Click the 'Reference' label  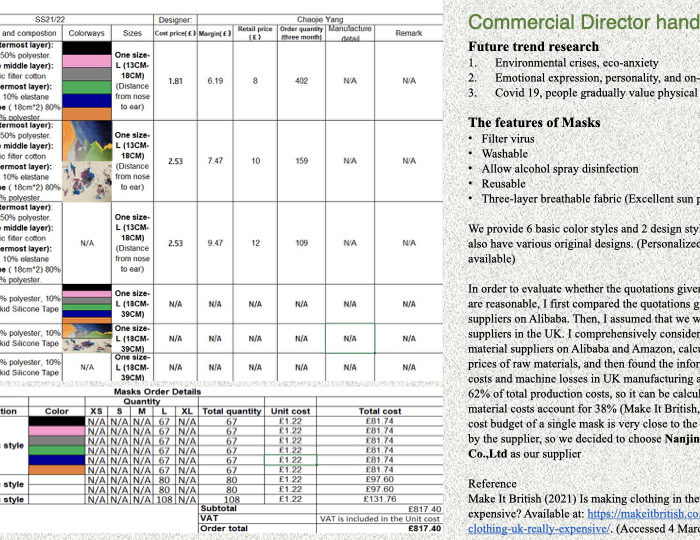pyautogui.click(x=492, y=484)
